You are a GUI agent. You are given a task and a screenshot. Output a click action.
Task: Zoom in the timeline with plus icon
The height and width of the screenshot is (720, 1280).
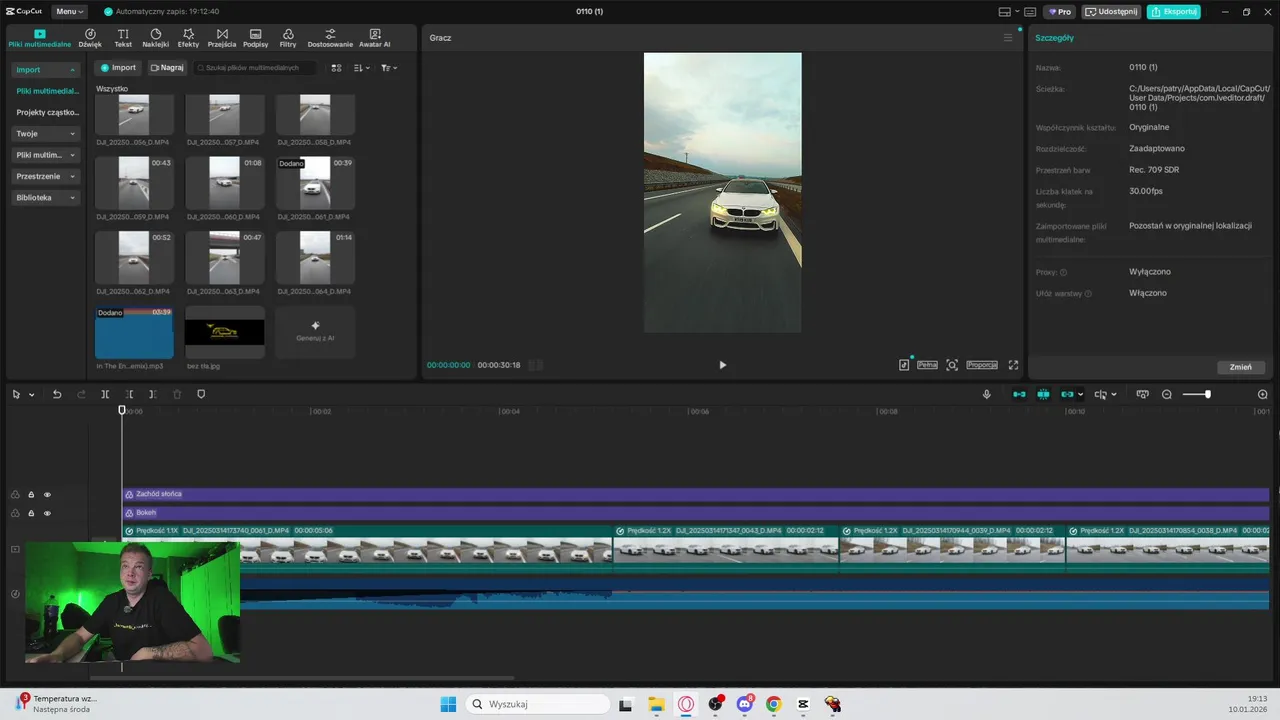[x=1262, y=395]
